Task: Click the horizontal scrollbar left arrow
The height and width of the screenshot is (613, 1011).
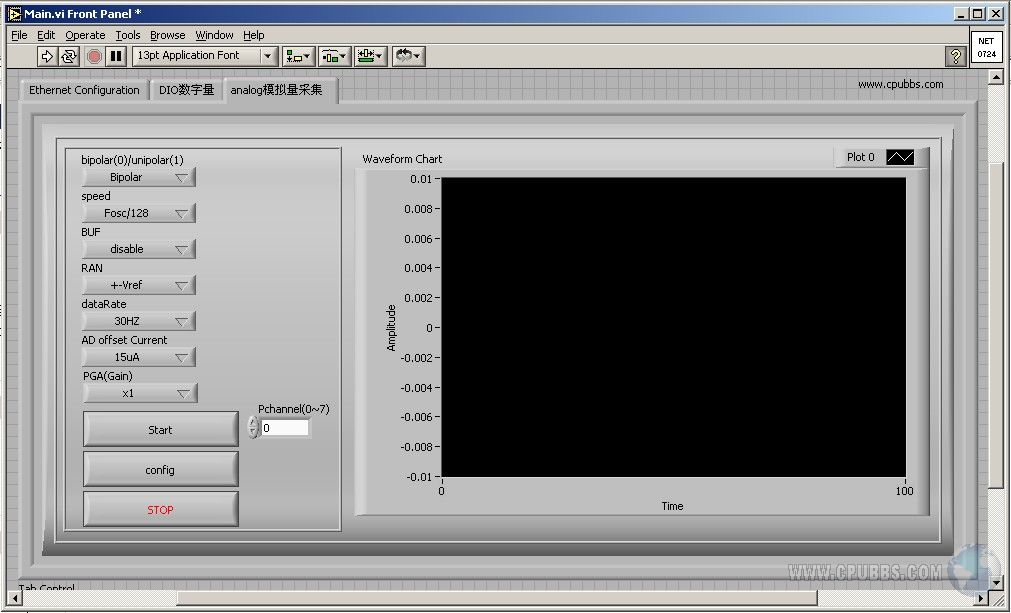Action: pyautogui.click(x=15, y=598)
